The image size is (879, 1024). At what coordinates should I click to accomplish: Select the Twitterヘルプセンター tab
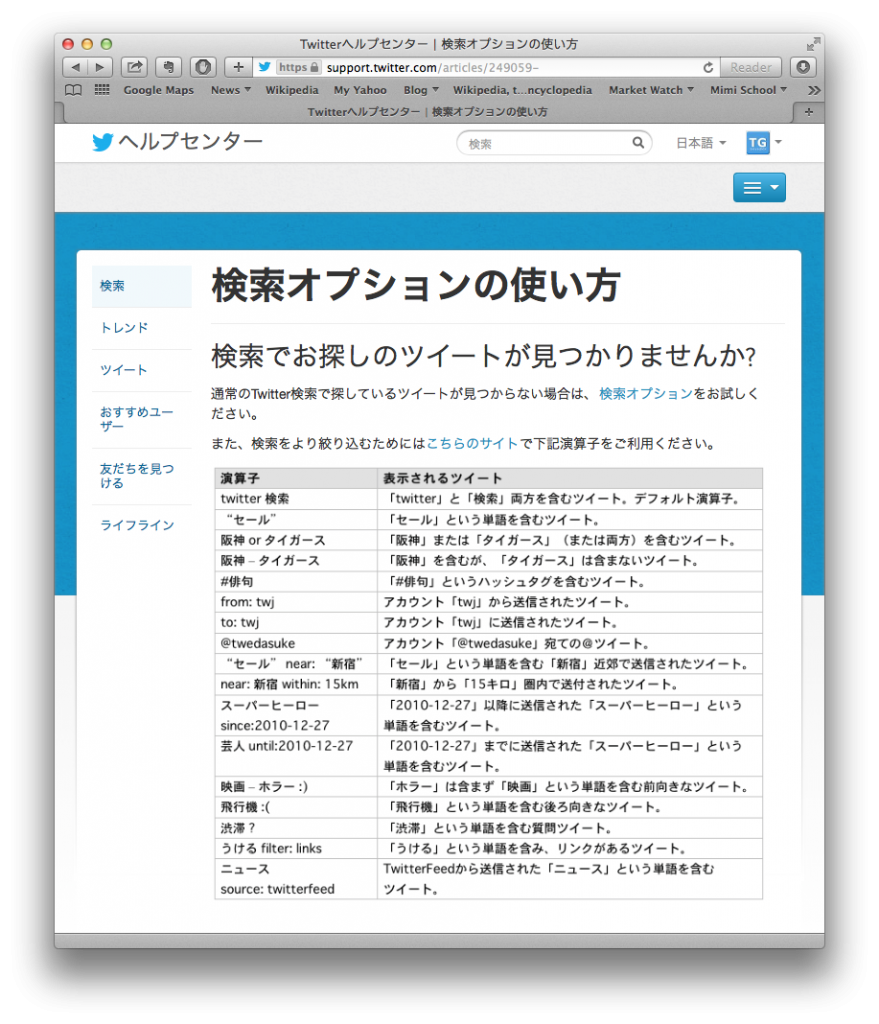click(x=428, y=112)
